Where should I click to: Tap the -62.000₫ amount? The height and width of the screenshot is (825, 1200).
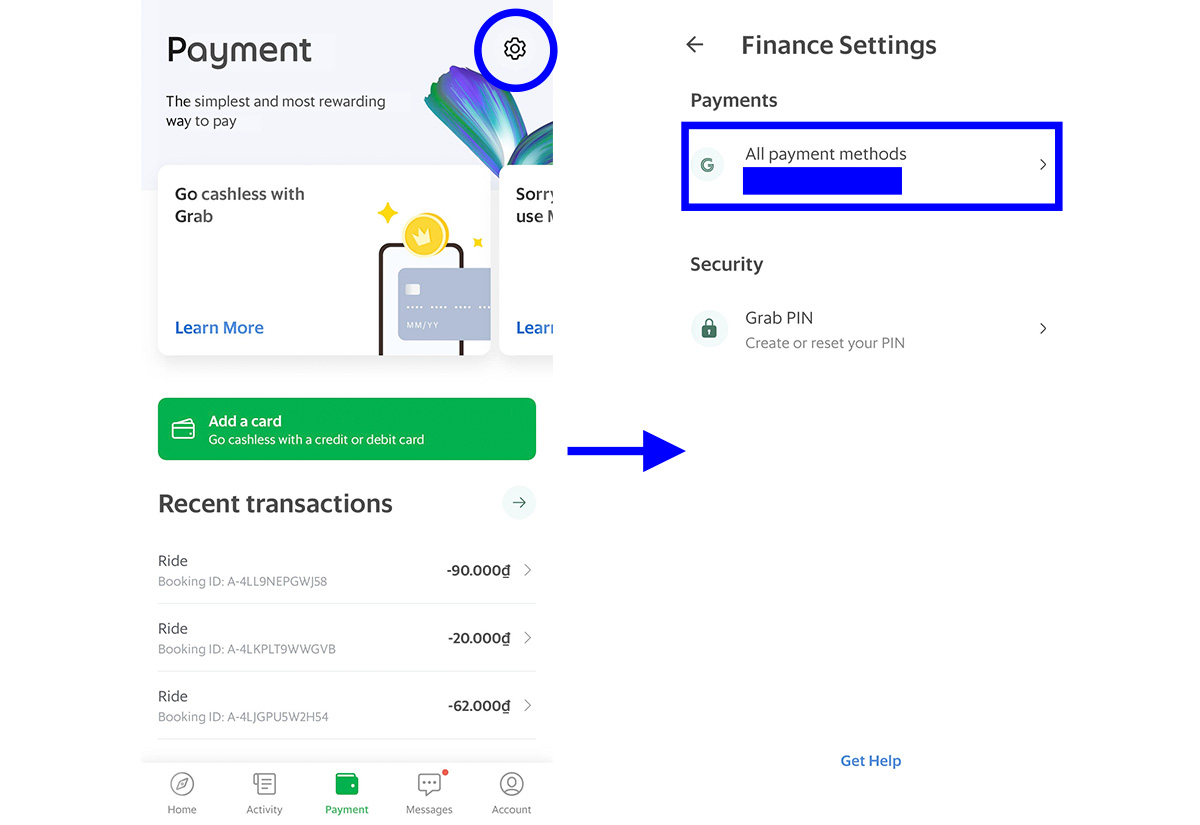[x=479, y=706]
